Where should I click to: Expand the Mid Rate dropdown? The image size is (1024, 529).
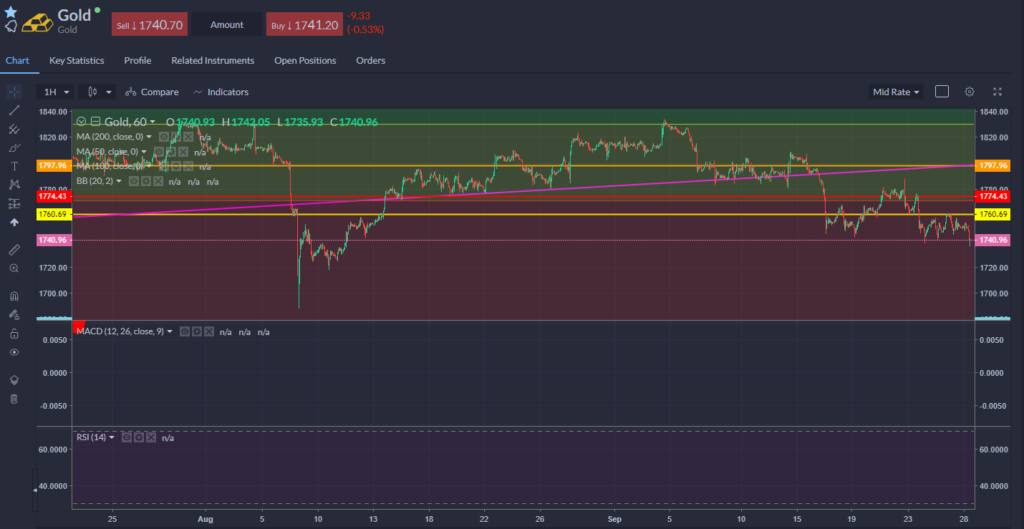pyautogui.click(x=896, y=92)
